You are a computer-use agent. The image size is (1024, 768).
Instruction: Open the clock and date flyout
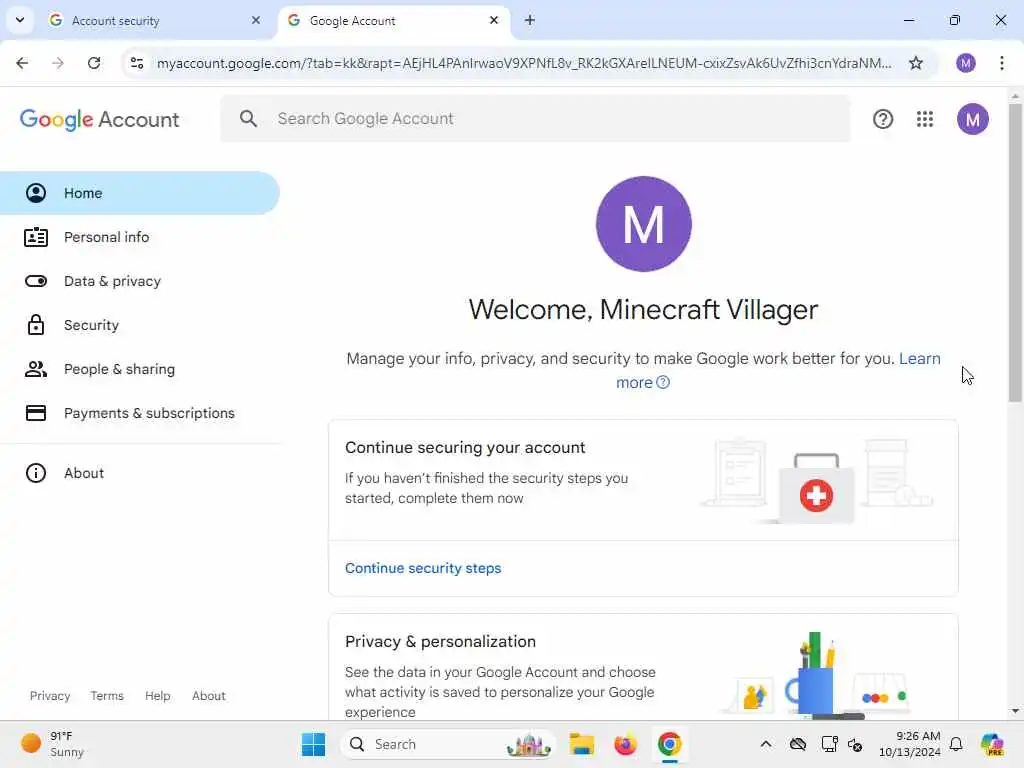909,744
